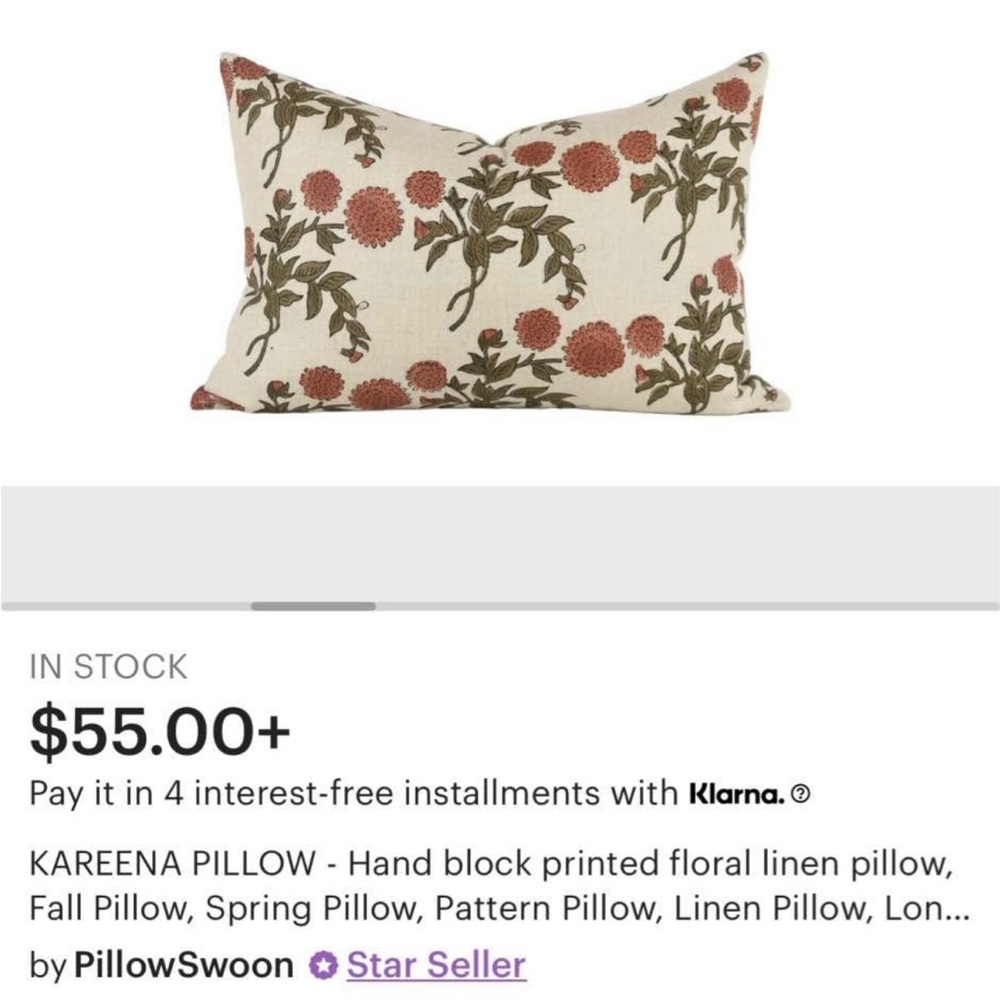Click the bolded PillowSwoon shop name
Screen dimensions: 1000x1000
(180, 966)
